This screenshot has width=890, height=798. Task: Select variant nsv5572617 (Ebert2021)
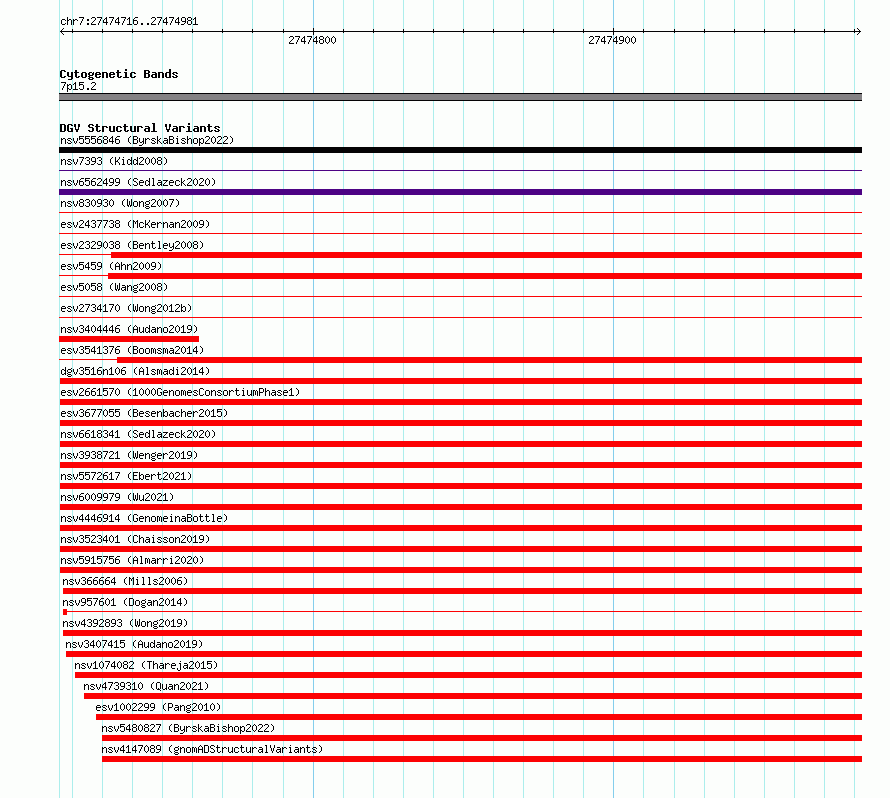pos(126,476)
